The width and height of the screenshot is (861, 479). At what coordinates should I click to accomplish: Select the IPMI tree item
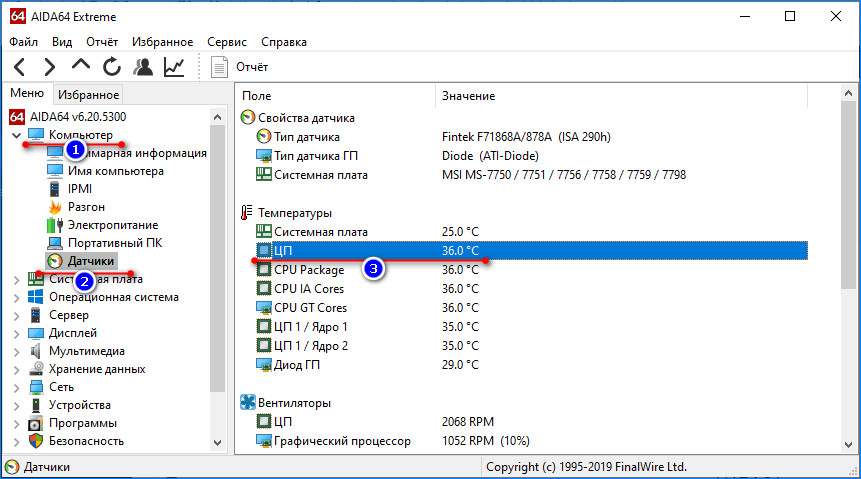click(80, 189)
